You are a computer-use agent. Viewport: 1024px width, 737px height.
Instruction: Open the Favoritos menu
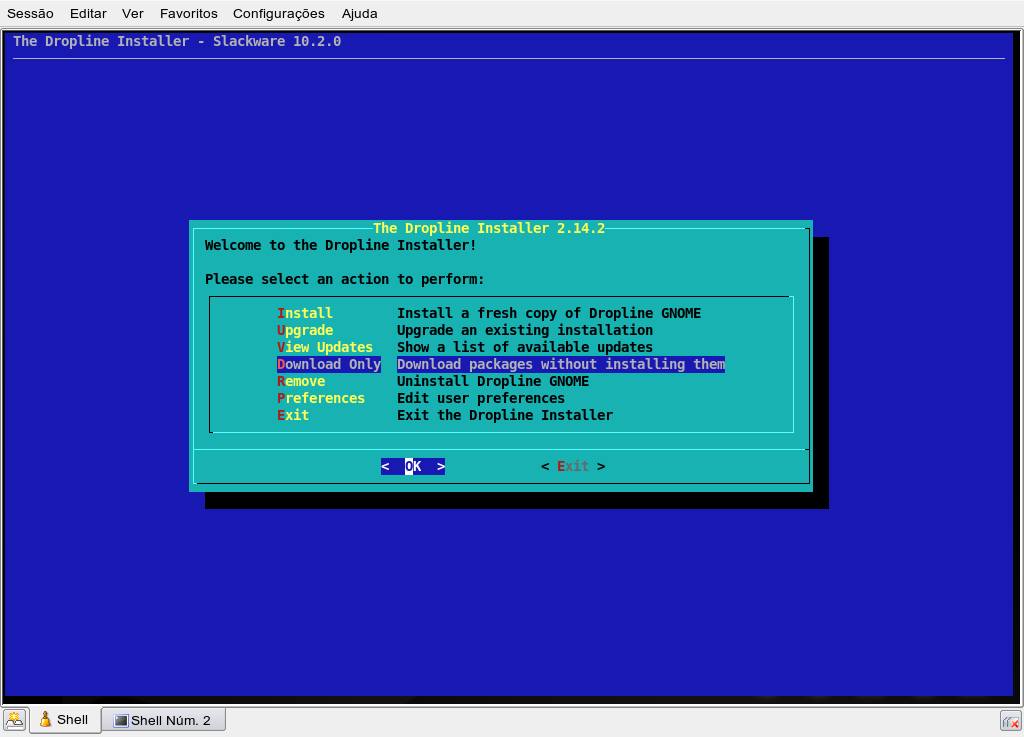[x=189, y=13]
